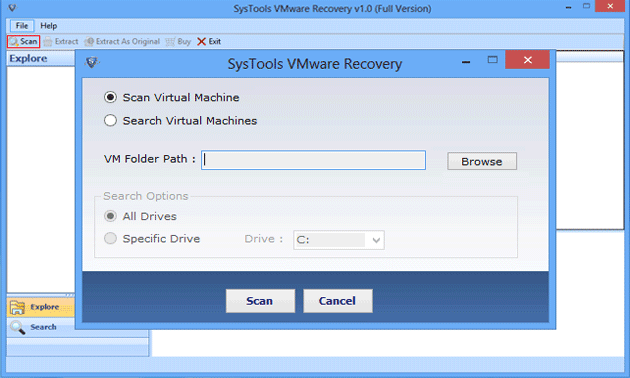The image size is (630, 378).
Task: Click the Browse button
Action: [482, 161]
